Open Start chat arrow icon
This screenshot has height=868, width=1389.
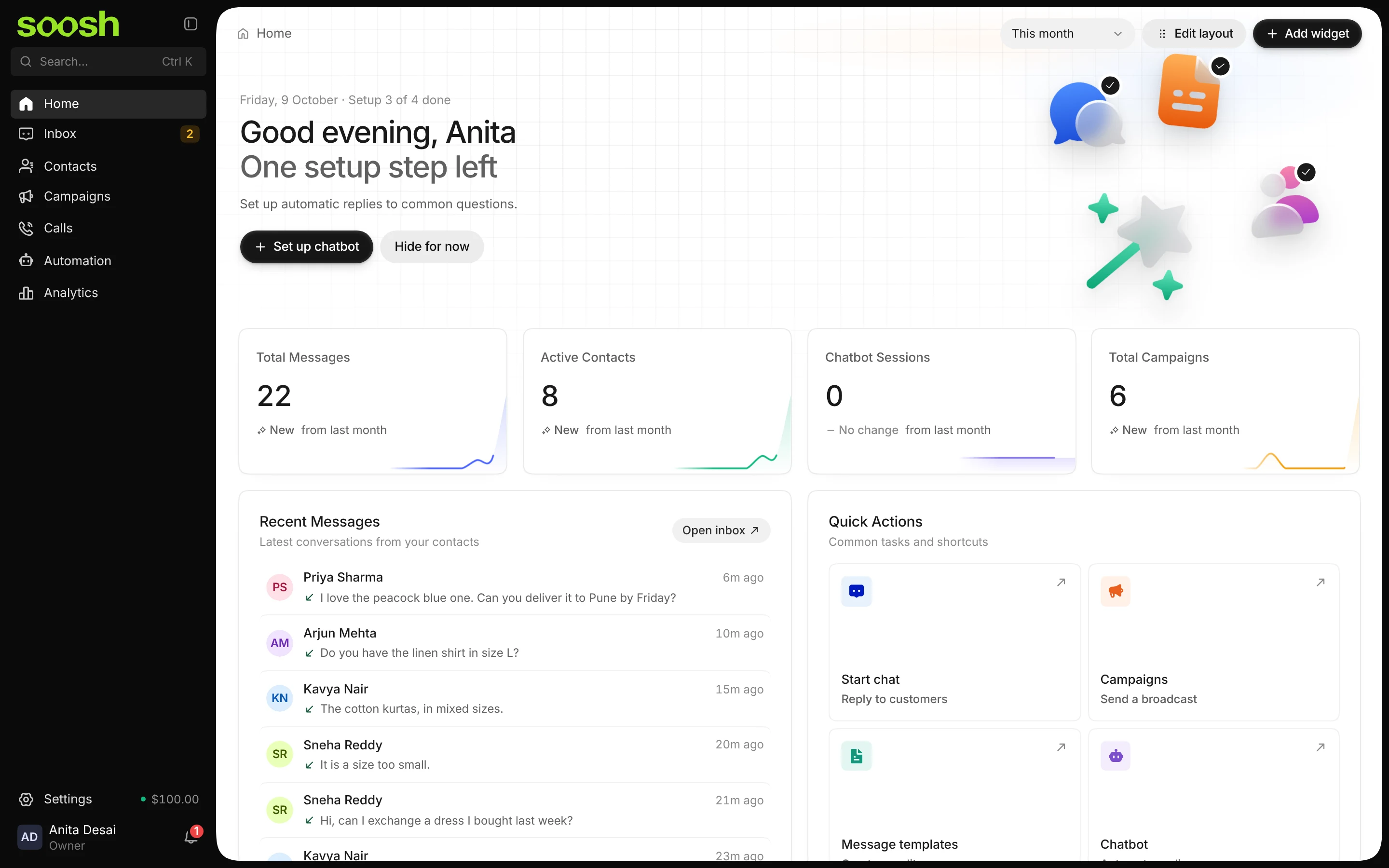pyautogui.click(x=1061, y=582)
